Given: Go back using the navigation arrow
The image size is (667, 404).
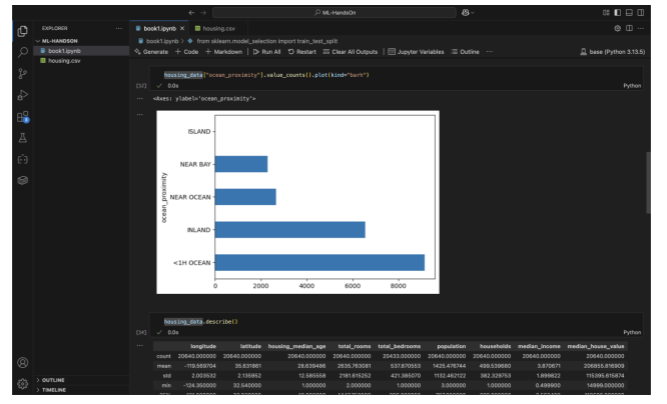Looking at the screenshot, I should click(x=191, y=13).
